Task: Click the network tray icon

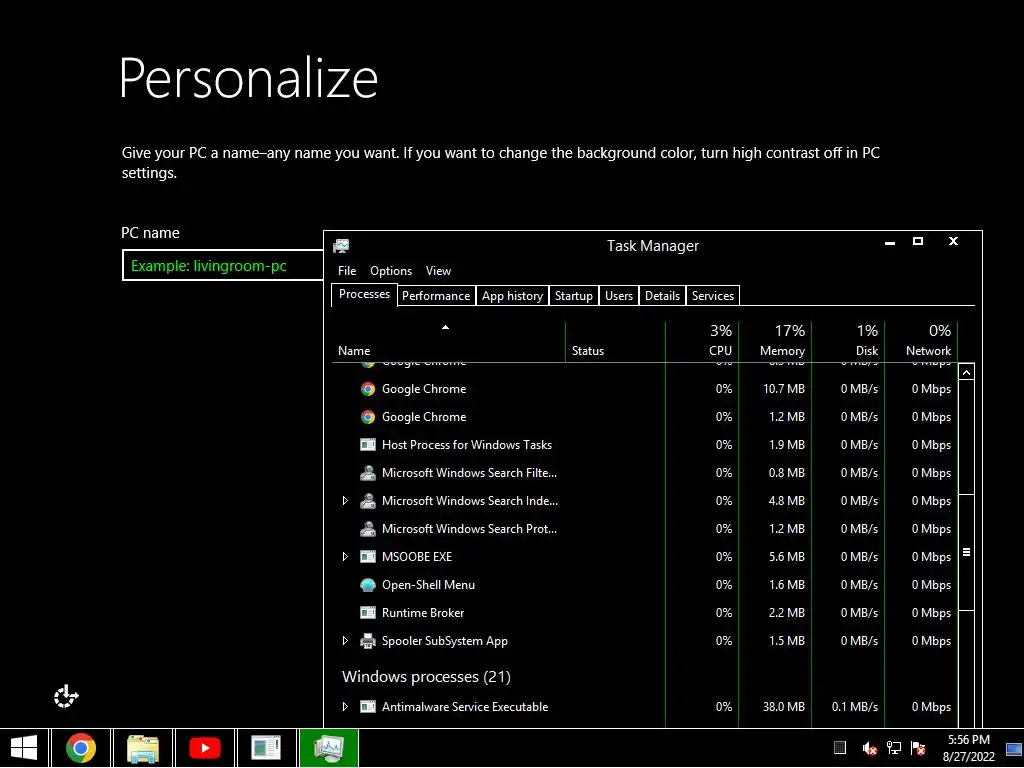Action: (x=893, y=748)
